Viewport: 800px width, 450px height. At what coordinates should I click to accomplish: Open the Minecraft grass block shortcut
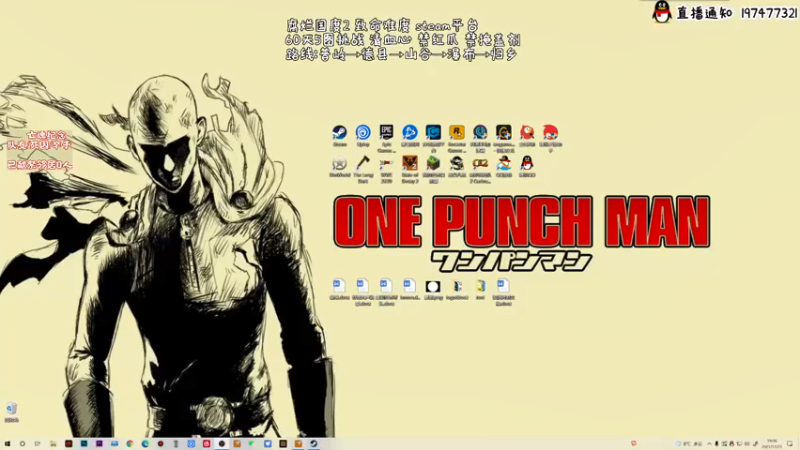coord(433,169)
